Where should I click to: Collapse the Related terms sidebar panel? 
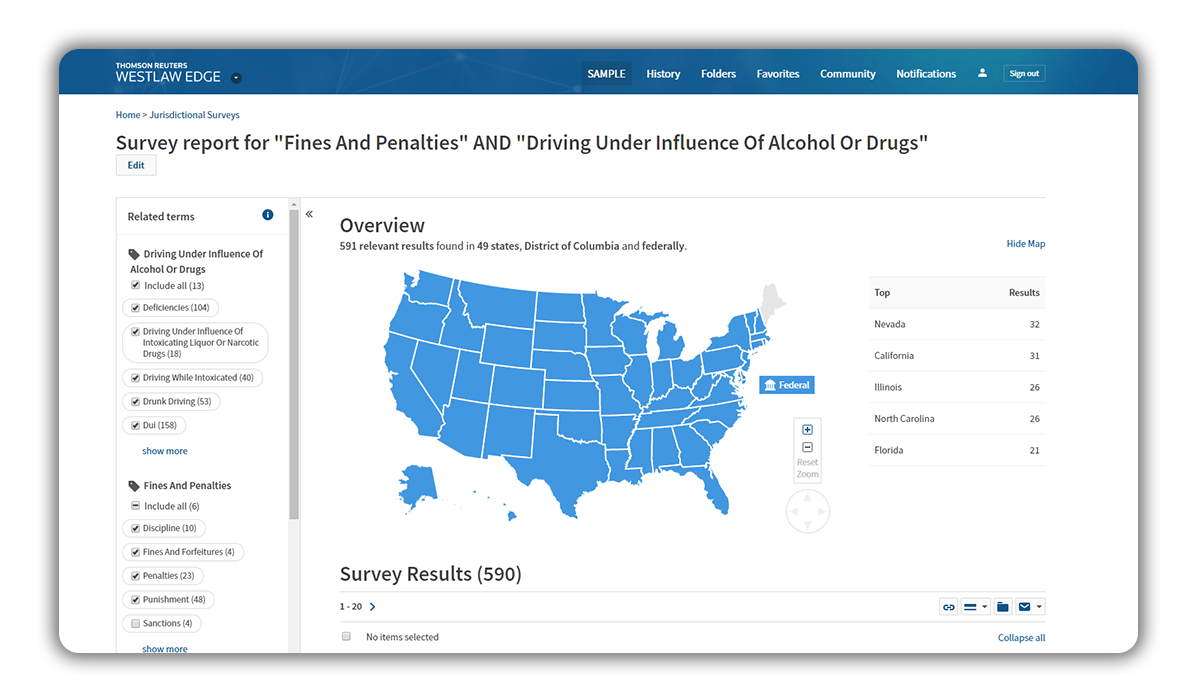click(309, 214)
